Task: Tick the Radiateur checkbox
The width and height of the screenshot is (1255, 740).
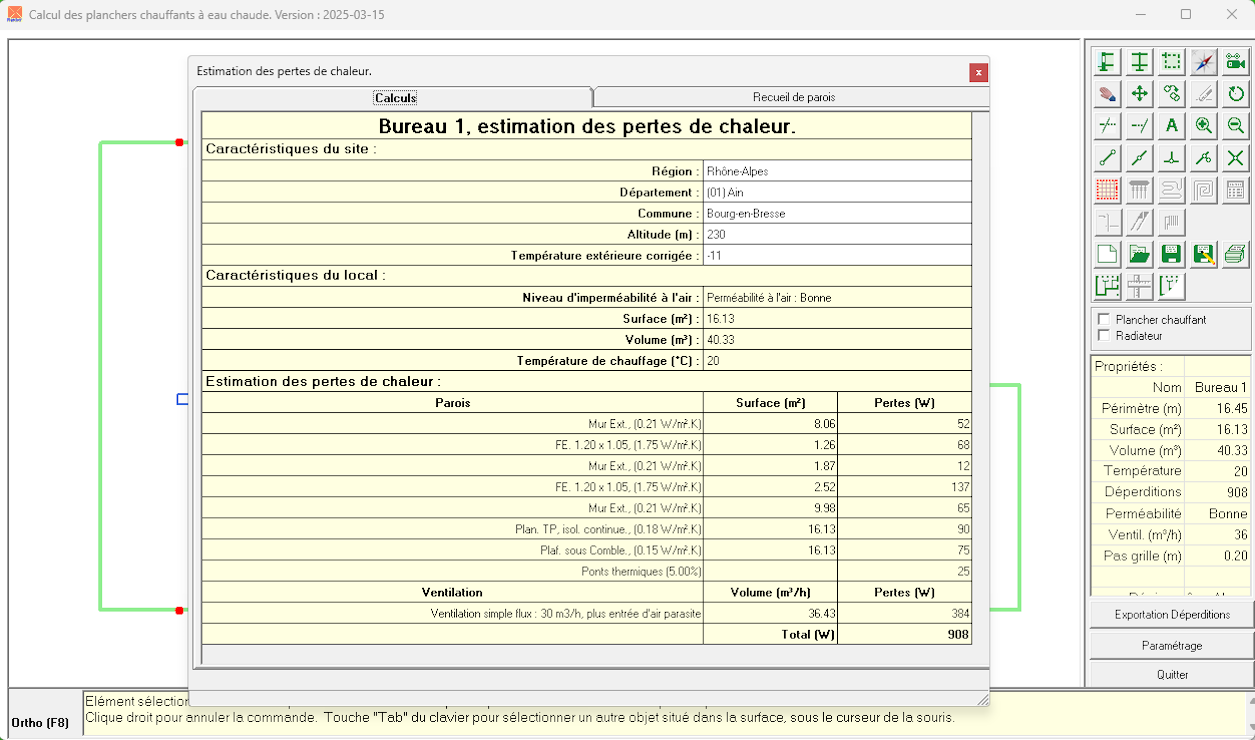Action: click(x=1104, y=335)
